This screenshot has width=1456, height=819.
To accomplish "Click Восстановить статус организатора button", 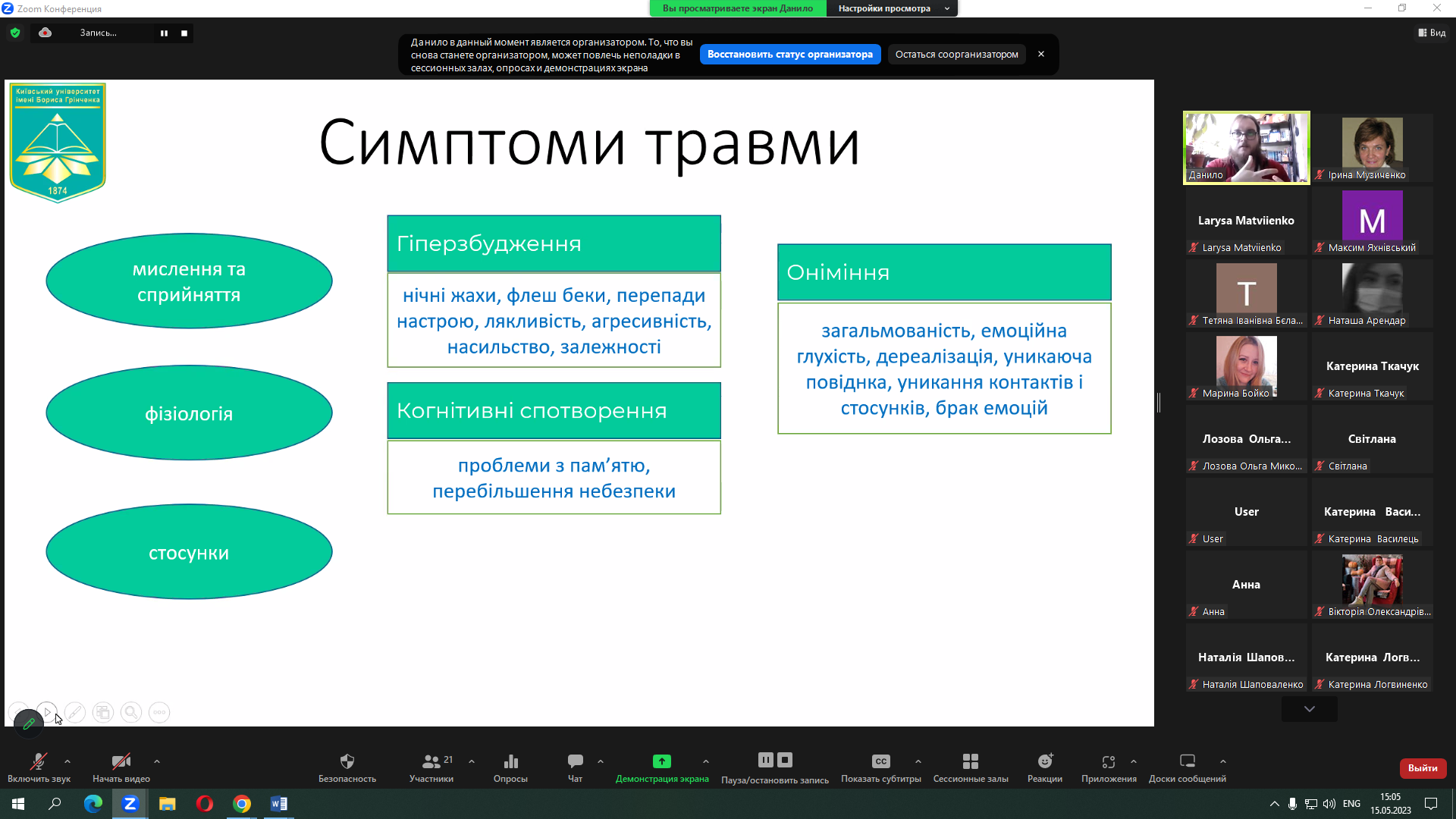I will coord(789,55).
